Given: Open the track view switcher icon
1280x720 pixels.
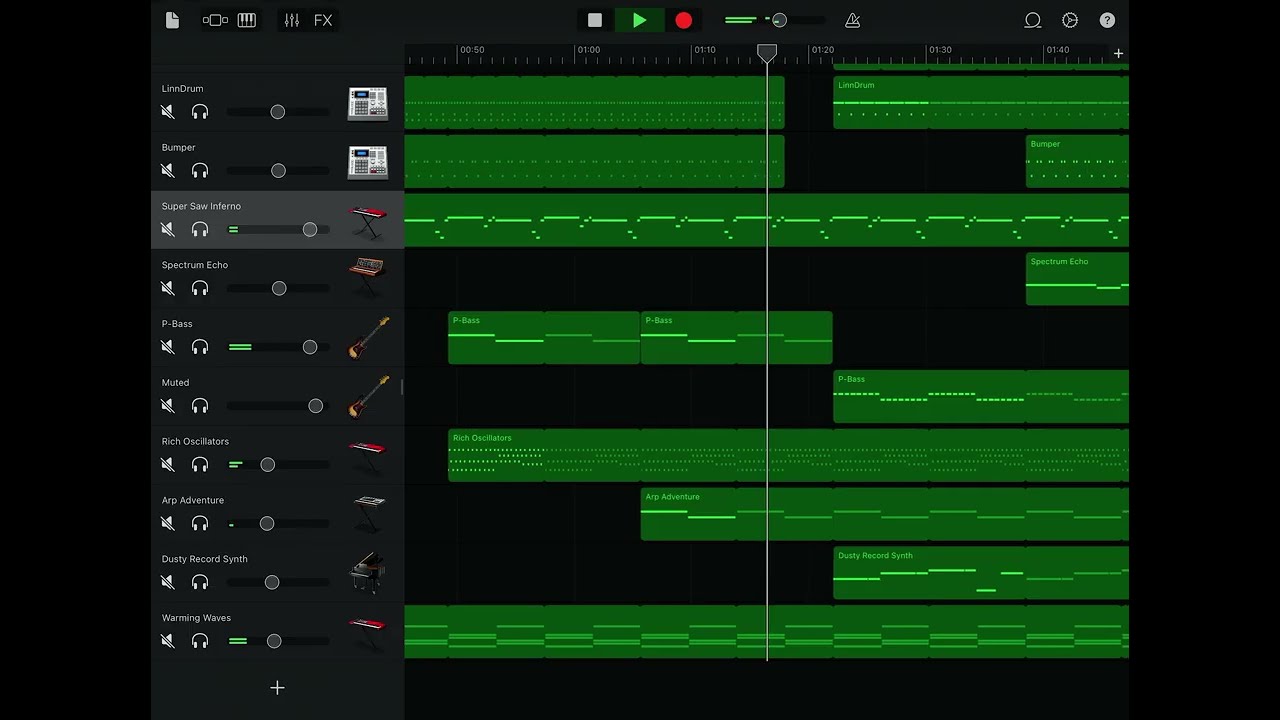Looking at the screenshot, I should [x=215, y=20].
